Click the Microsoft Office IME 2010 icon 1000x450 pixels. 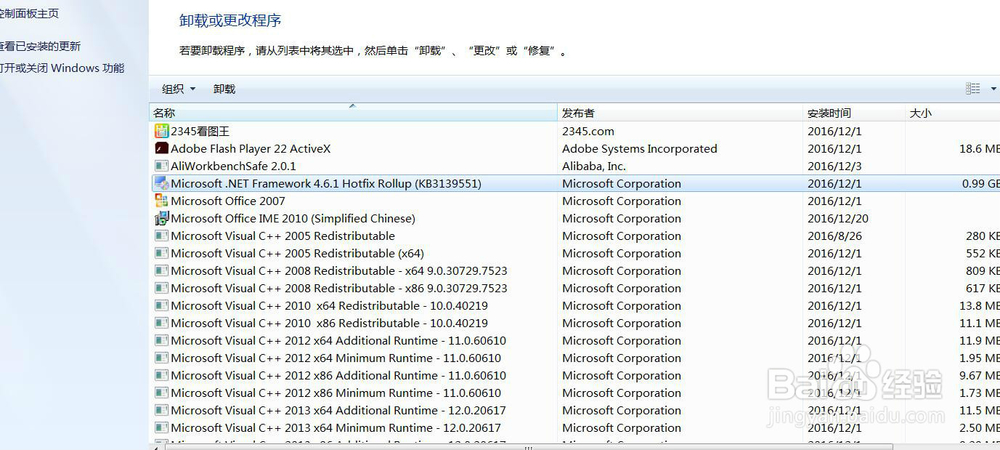click(x=162, y=219)
